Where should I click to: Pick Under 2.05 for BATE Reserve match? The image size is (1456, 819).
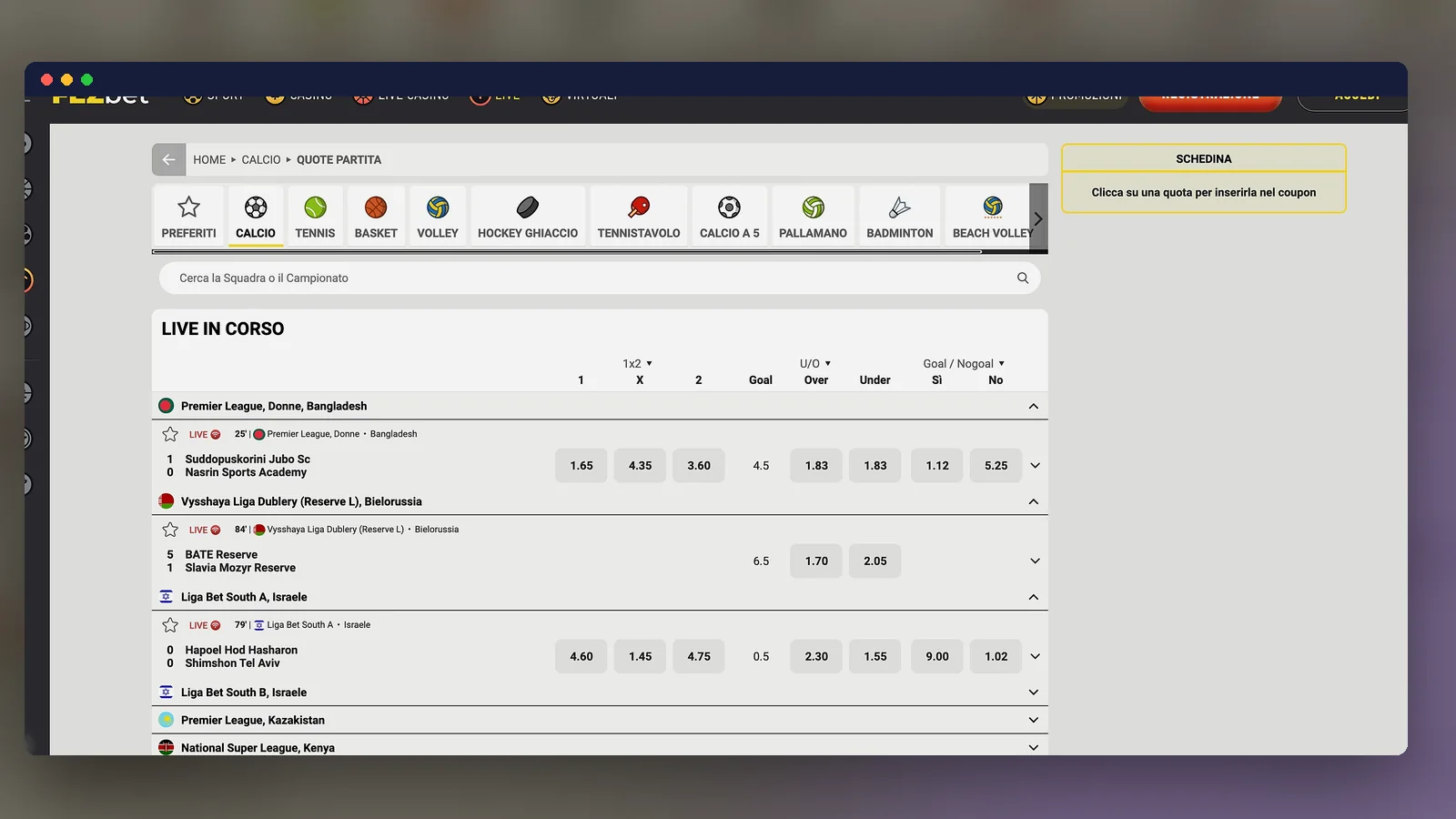point(875,561)
